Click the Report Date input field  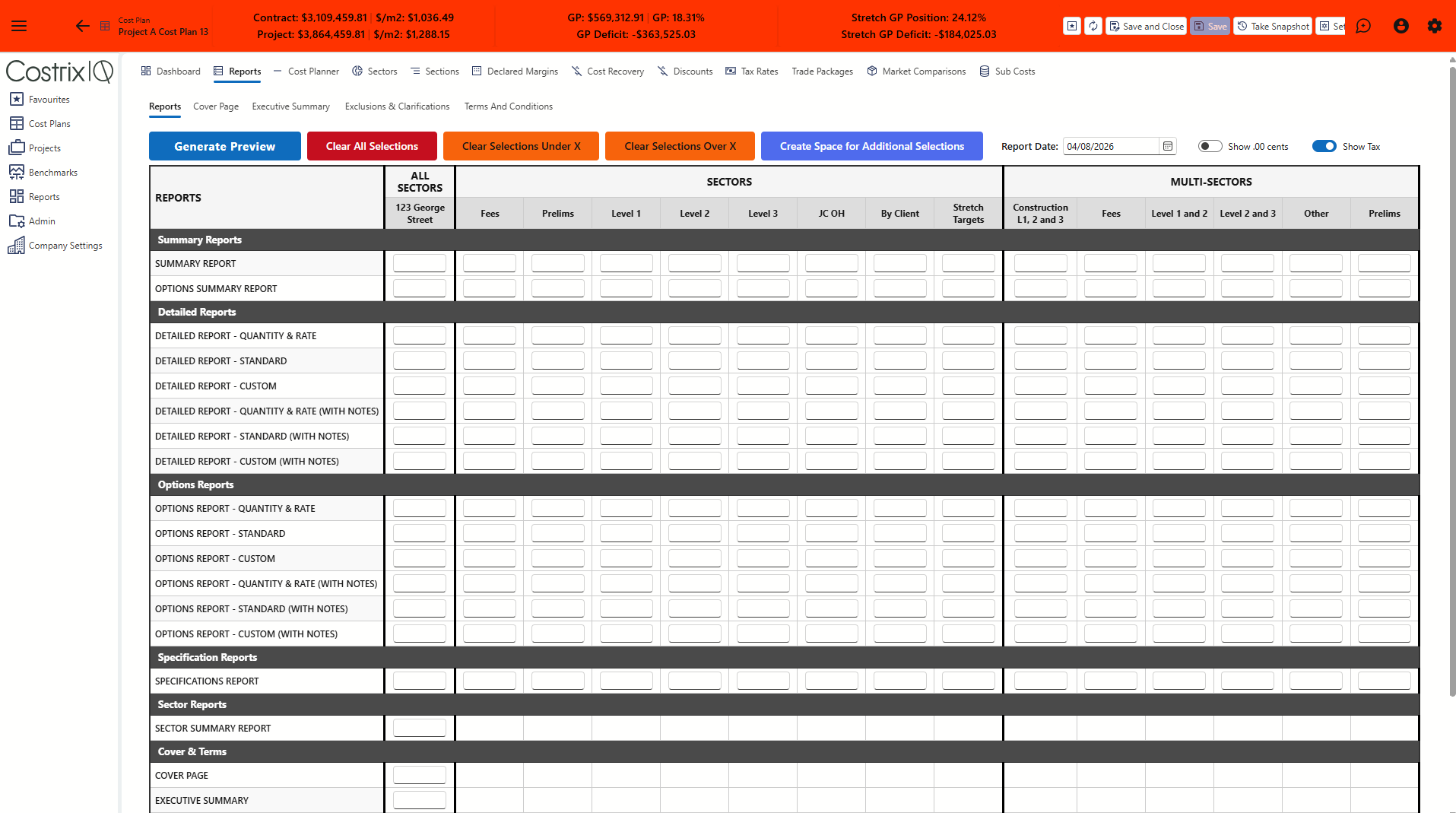click(x=1111, y=146)
